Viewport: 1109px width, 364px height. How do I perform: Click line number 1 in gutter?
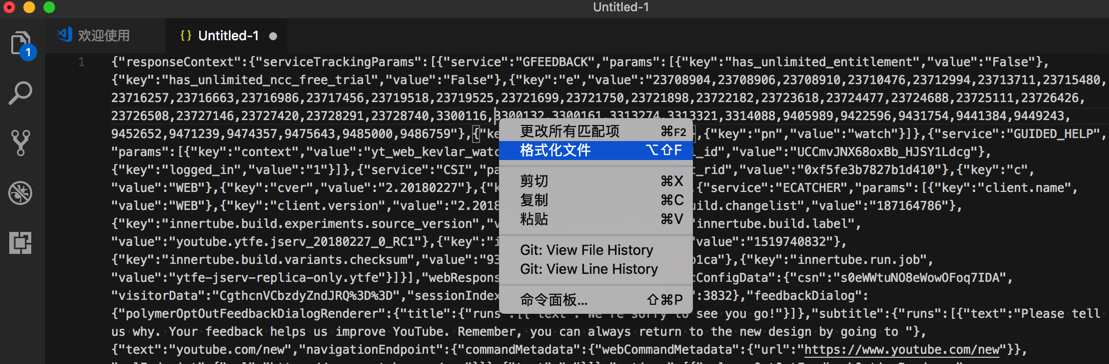[x=81, y=62]
